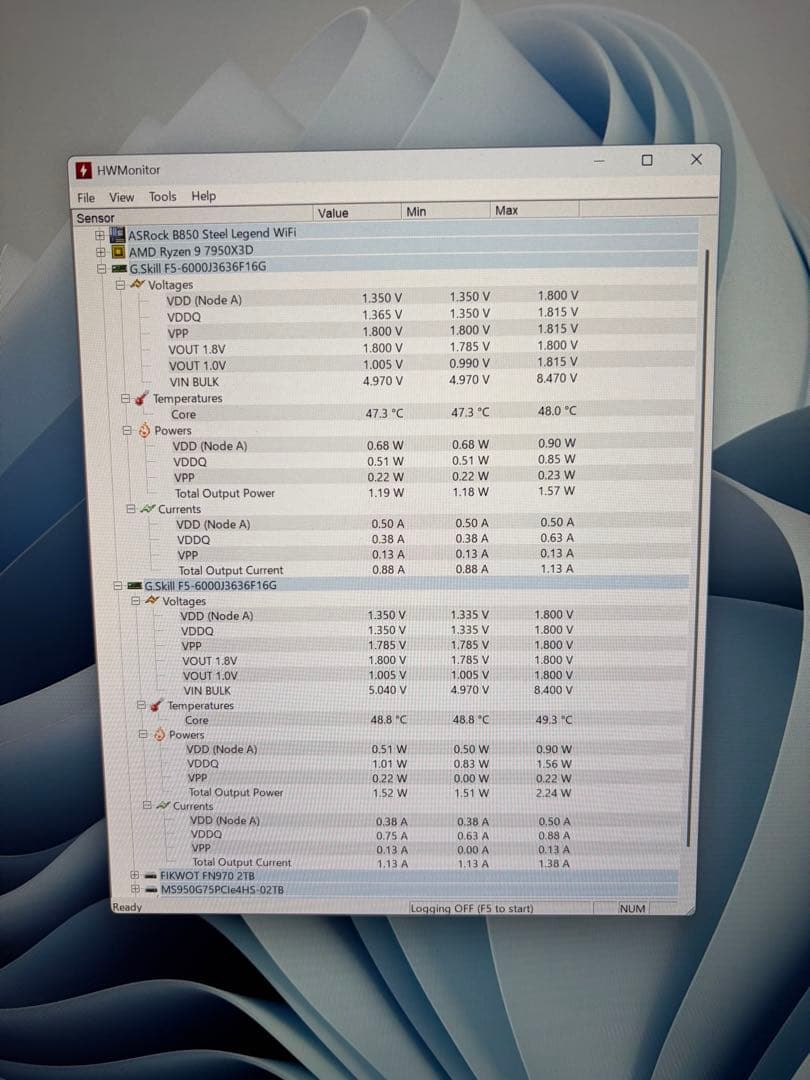
Task: Click Powers flame icon under second G.Skill
Action: click(159, 735)
